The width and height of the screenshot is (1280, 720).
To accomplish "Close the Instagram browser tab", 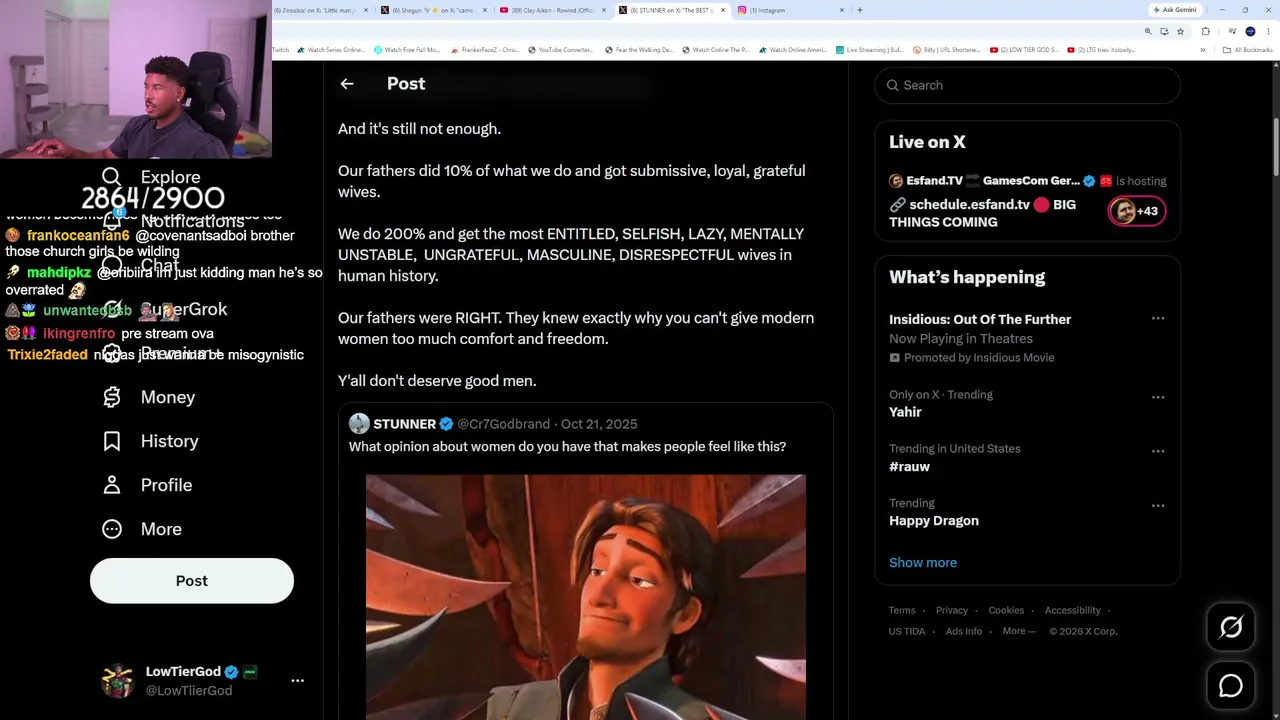I will pyautogui.click(x=842, y=10).
